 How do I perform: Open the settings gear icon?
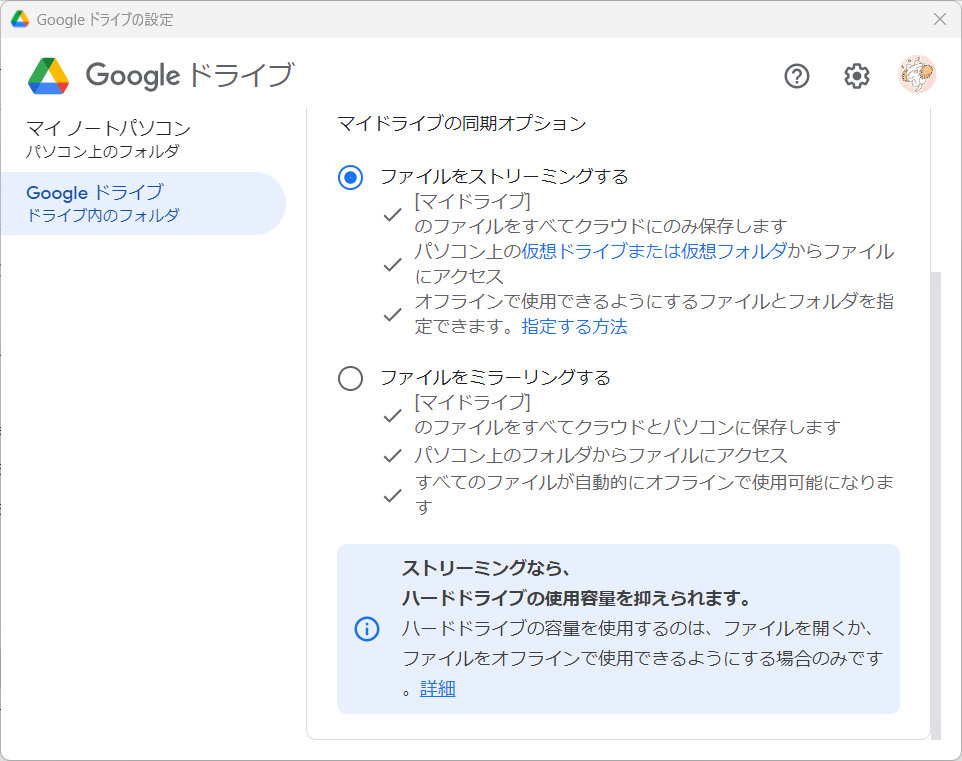click(856, 76)
